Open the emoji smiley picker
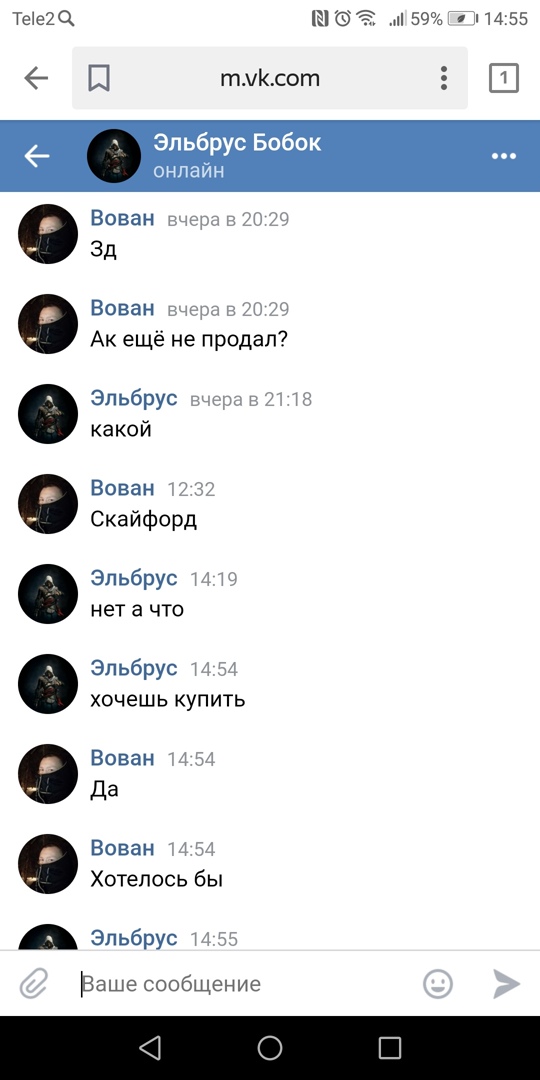This screenshot has width=540, height=1080. 437,984
